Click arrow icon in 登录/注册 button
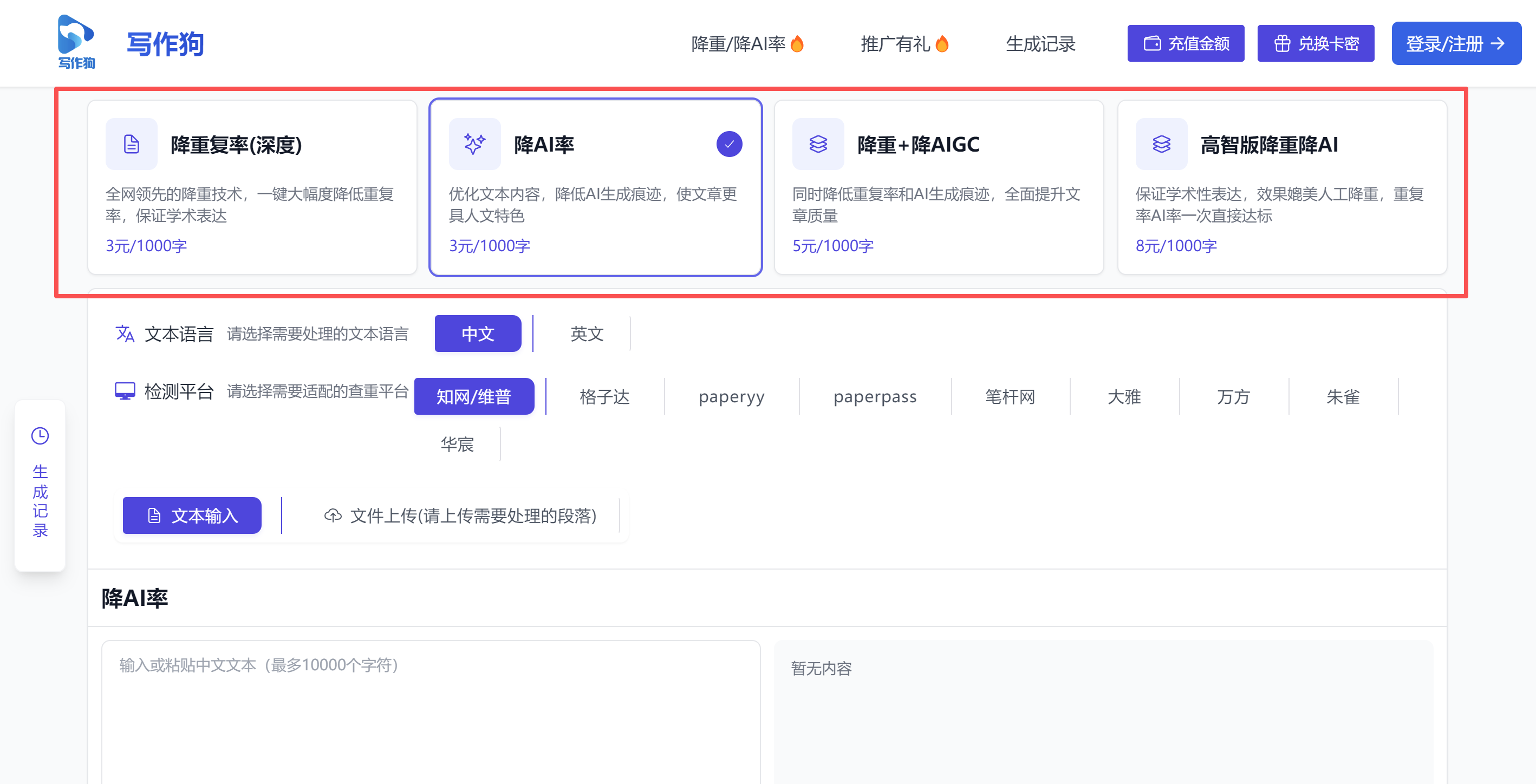Viewport: 1536px width, 784px height. click(1497, 43)
